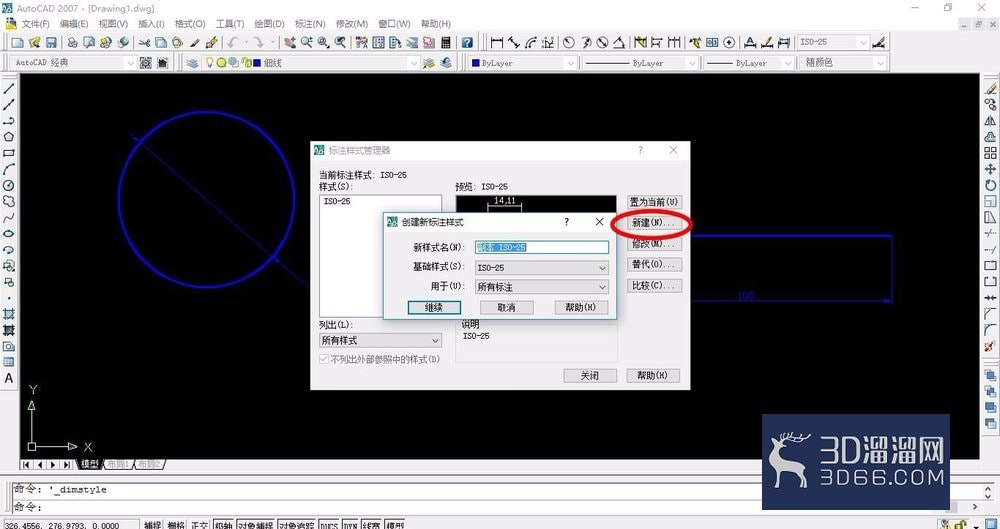1000x529 pixels.
Task: Click the Layer Properties Manager icon
Action: coord(192,63)
